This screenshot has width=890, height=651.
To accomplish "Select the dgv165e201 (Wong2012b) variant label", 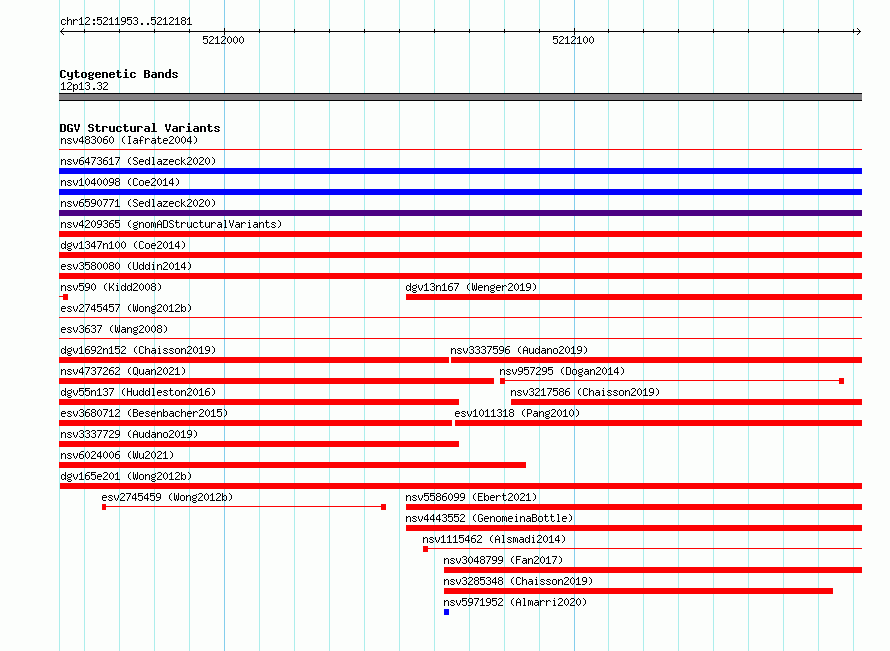I will [126, 476].
